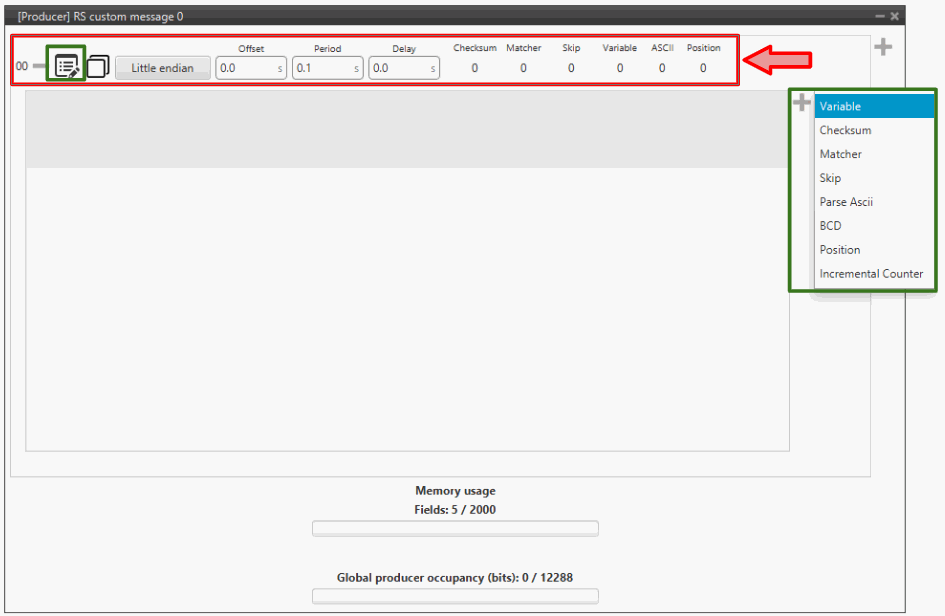
Task: Click the plus icon beside field menu
Action: click(x=802, y=102)
